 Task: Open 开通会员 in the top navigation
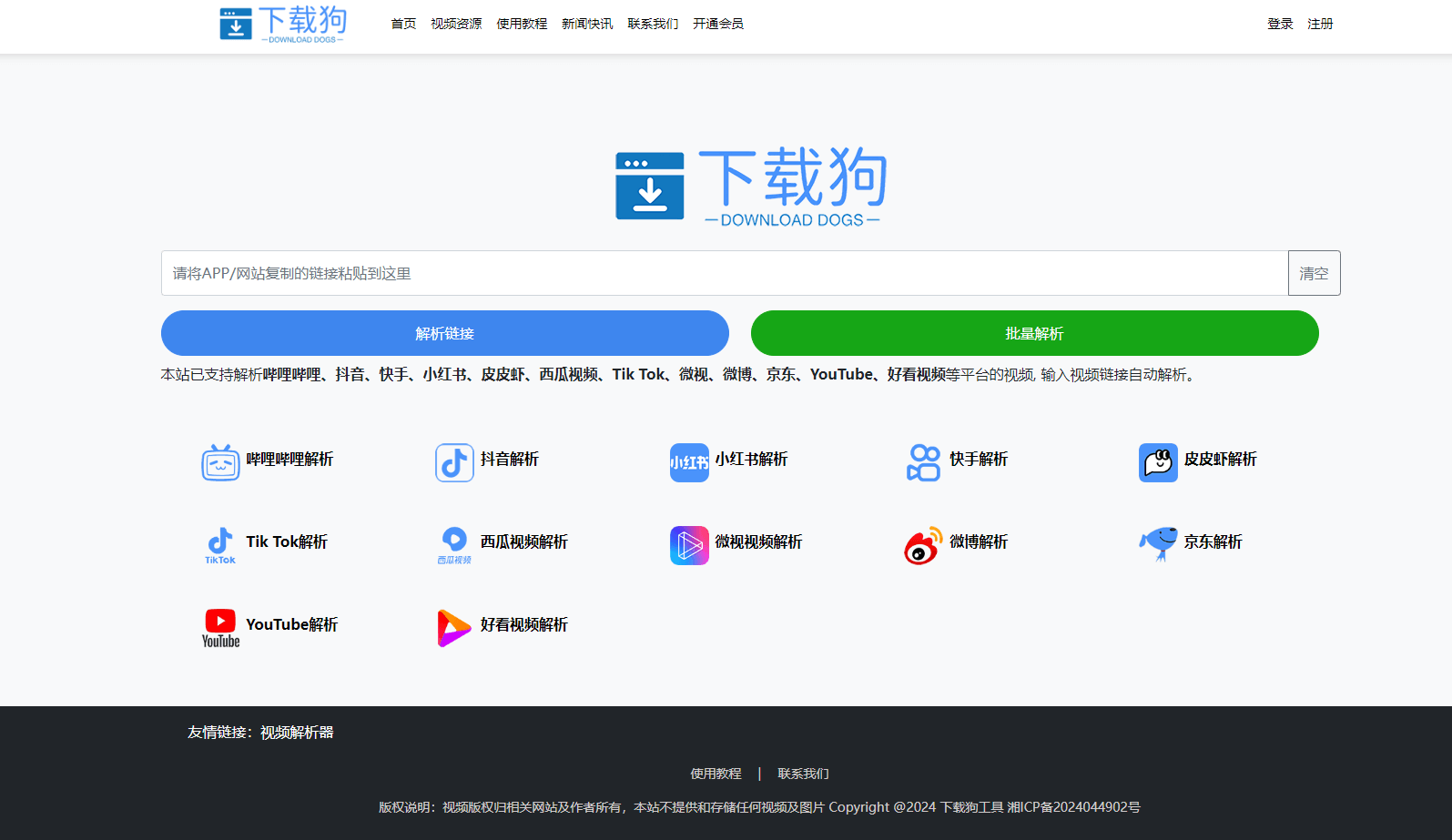click(718, 24)
